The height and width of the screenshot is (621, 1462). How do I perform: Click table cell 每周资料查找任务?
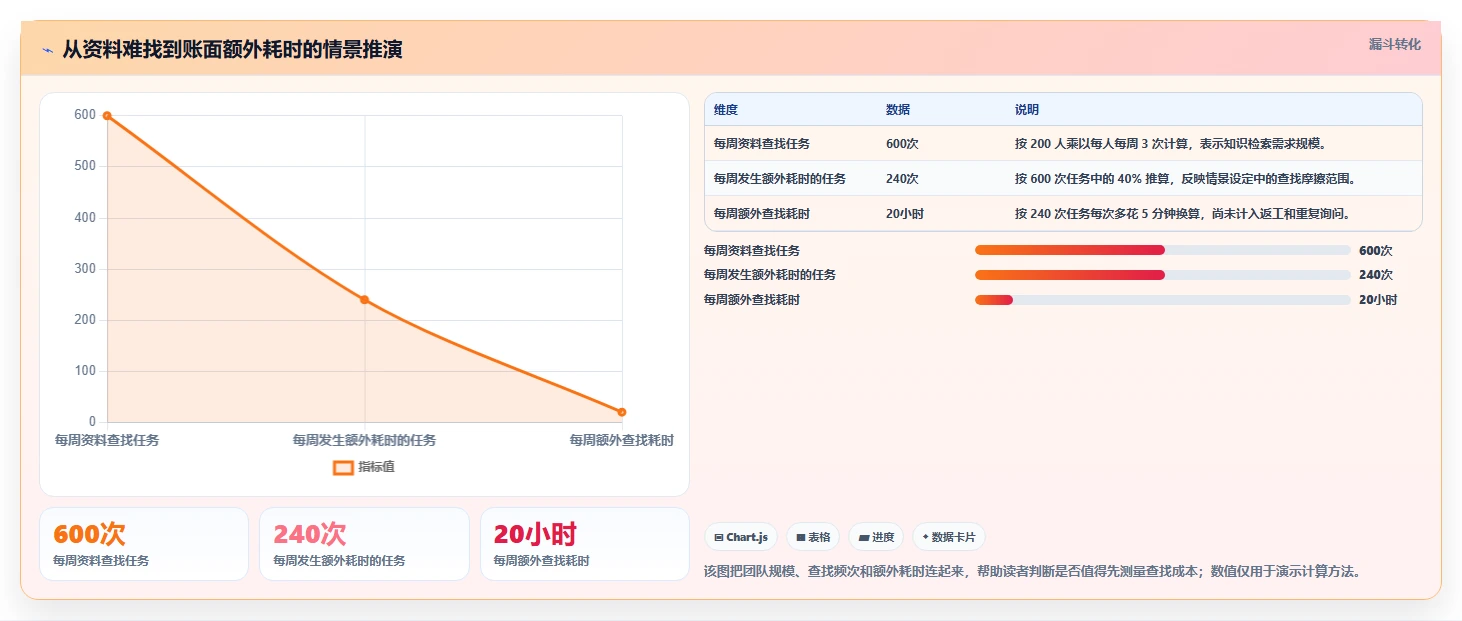[762, 144]
